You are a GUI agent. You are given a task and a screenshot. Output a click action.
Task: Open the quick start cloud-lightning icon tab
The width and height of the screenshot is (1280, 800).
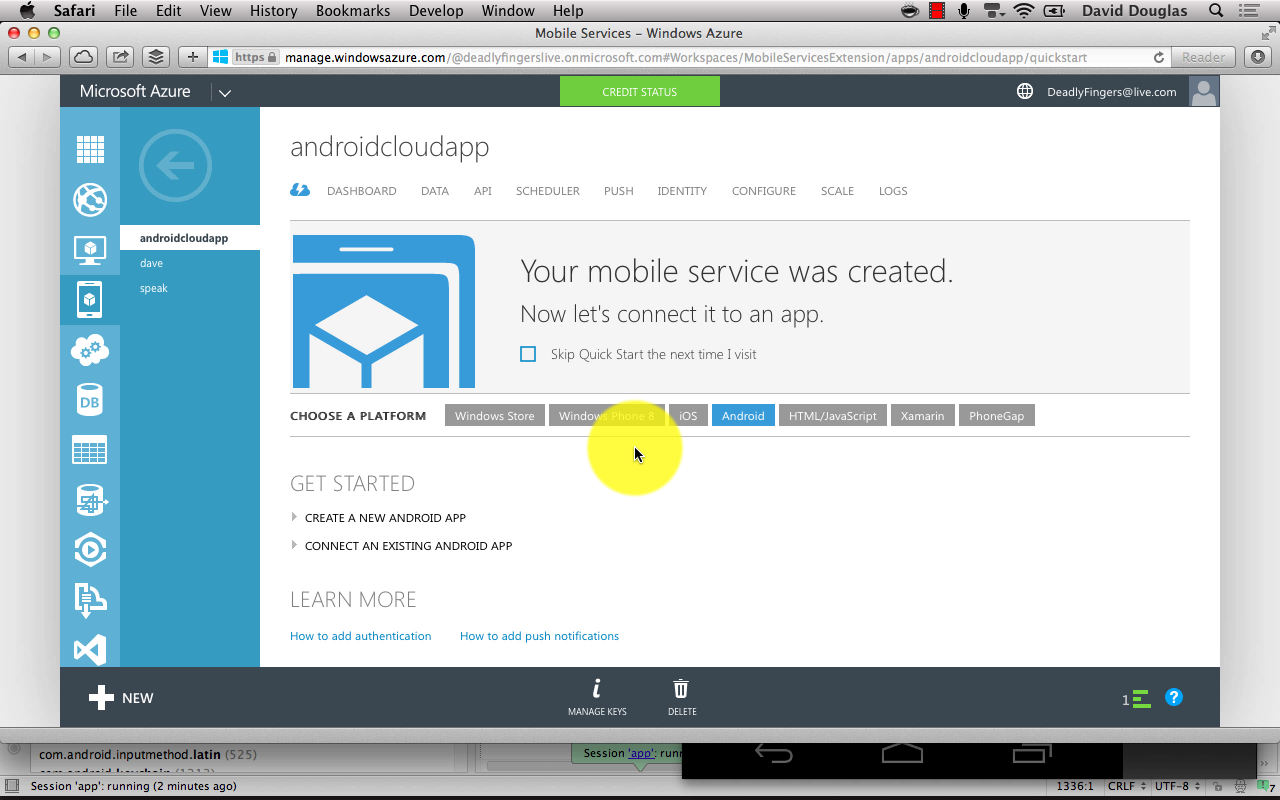coord(300,190)
